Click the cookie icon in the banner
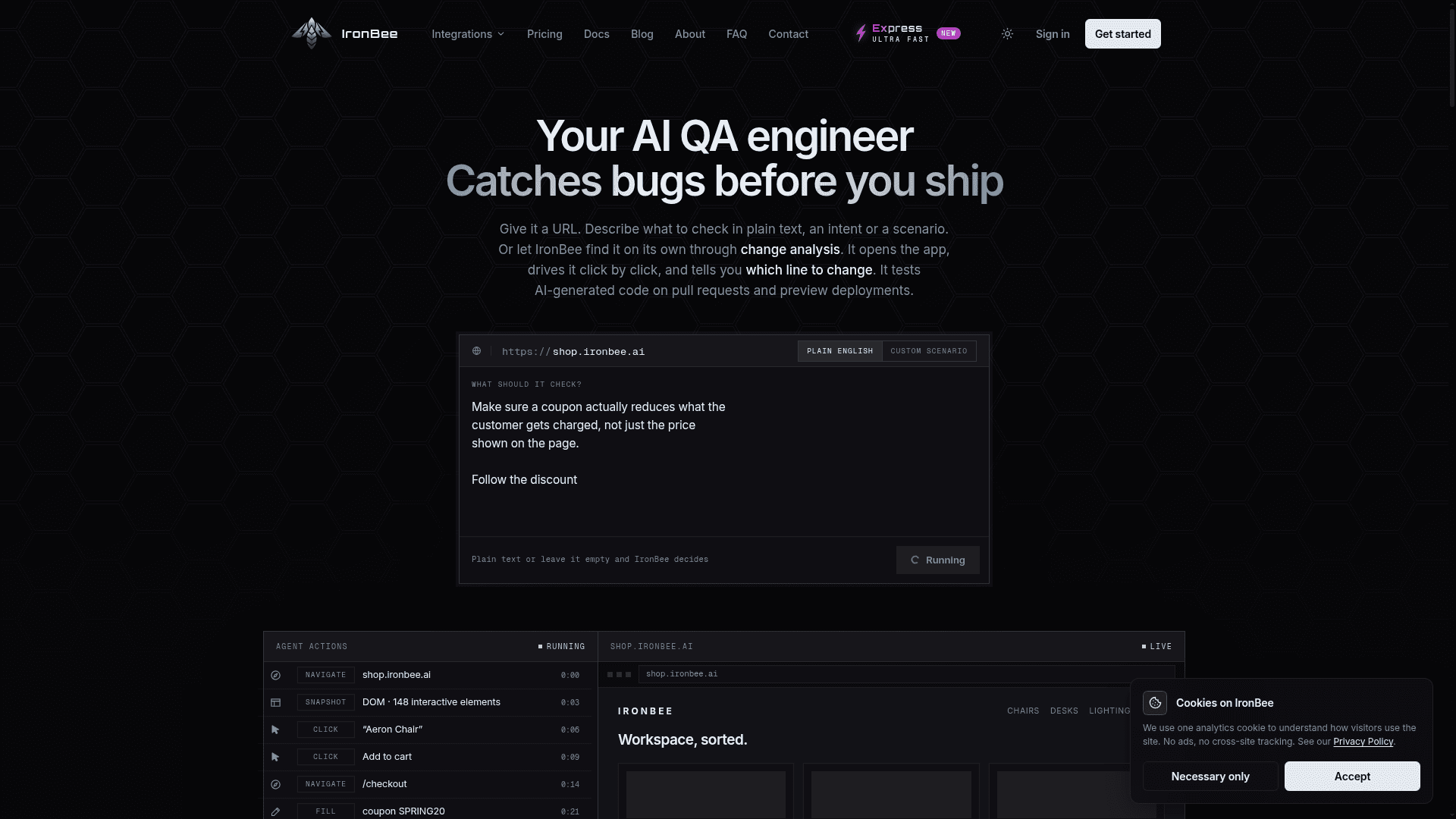This screenshot has height=819, width=1456. pos(1155,703)
